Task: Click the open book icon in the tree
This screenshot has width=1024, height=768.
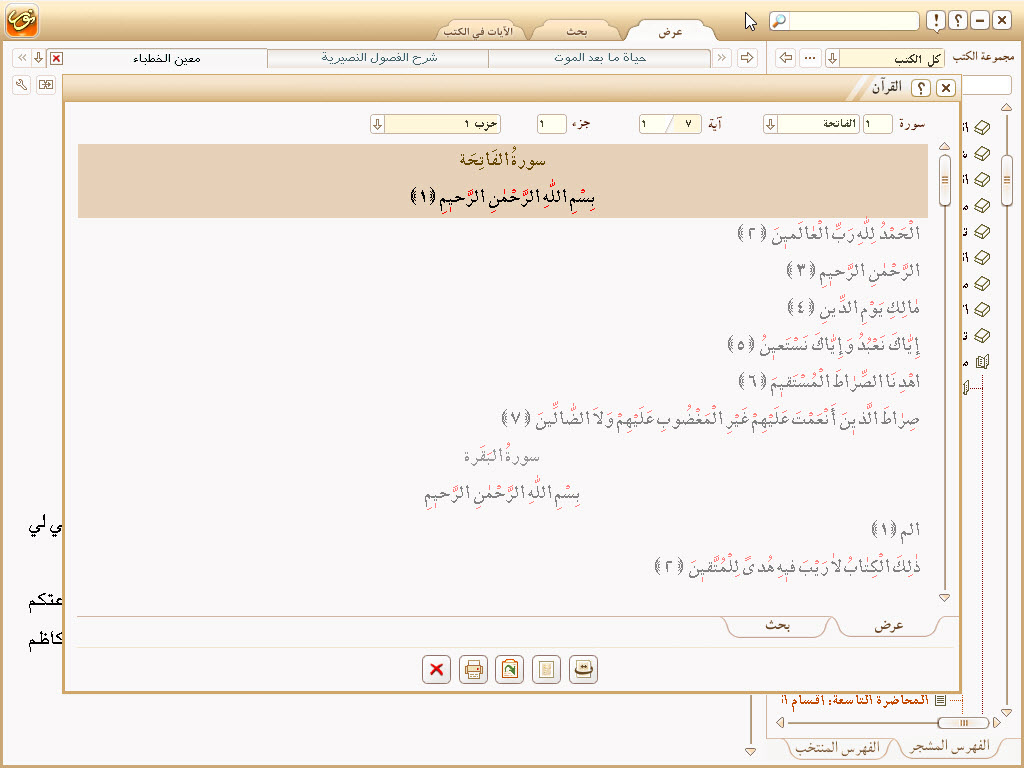Action: tap(982, 362)
